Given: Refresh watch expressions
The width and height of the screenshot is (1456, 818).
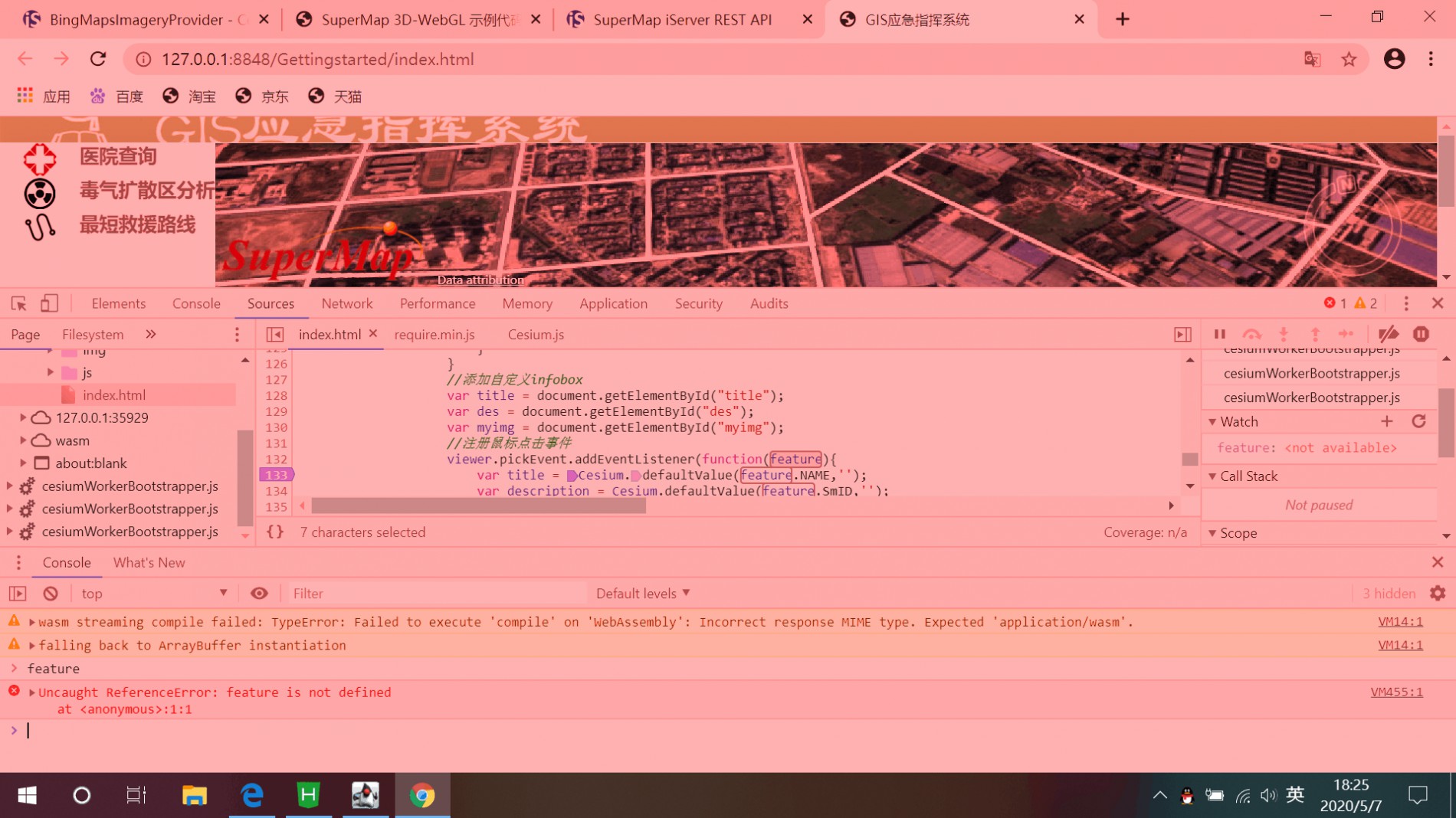Looking at the screenshot, I should point(1418,421).
